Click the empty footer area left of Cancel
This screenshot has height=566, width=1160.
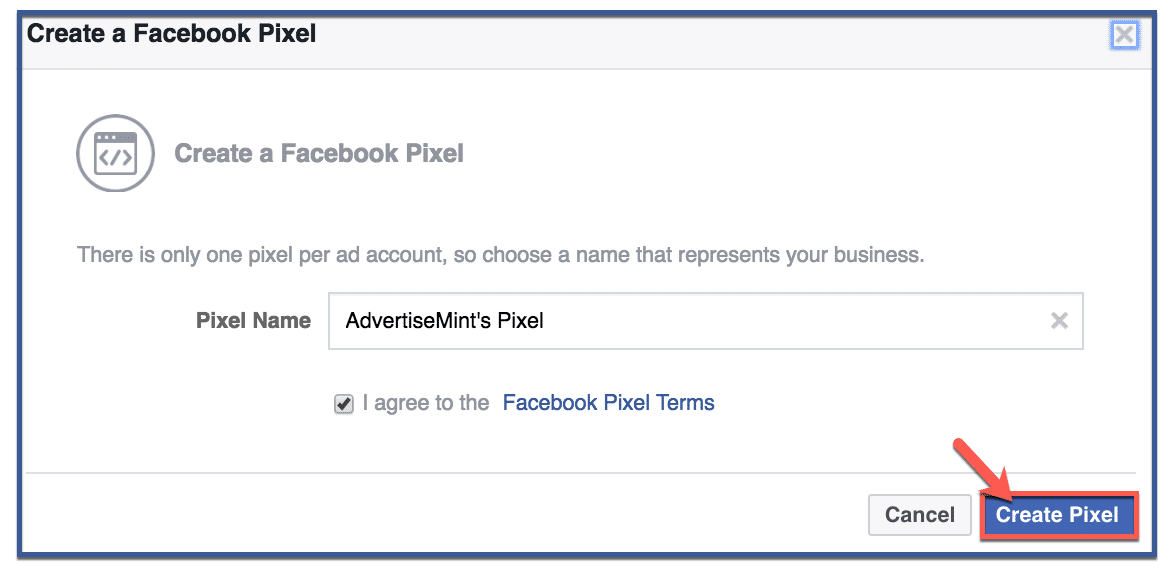(450, 515)
